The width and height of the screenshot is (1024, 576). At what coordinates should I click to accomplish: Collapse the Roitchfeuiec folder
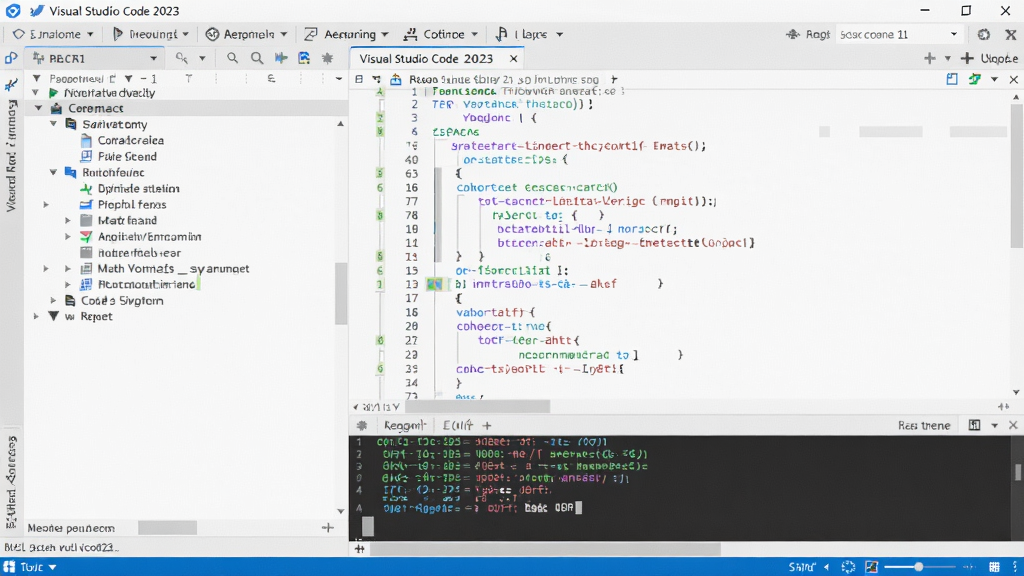coord(54,172)
